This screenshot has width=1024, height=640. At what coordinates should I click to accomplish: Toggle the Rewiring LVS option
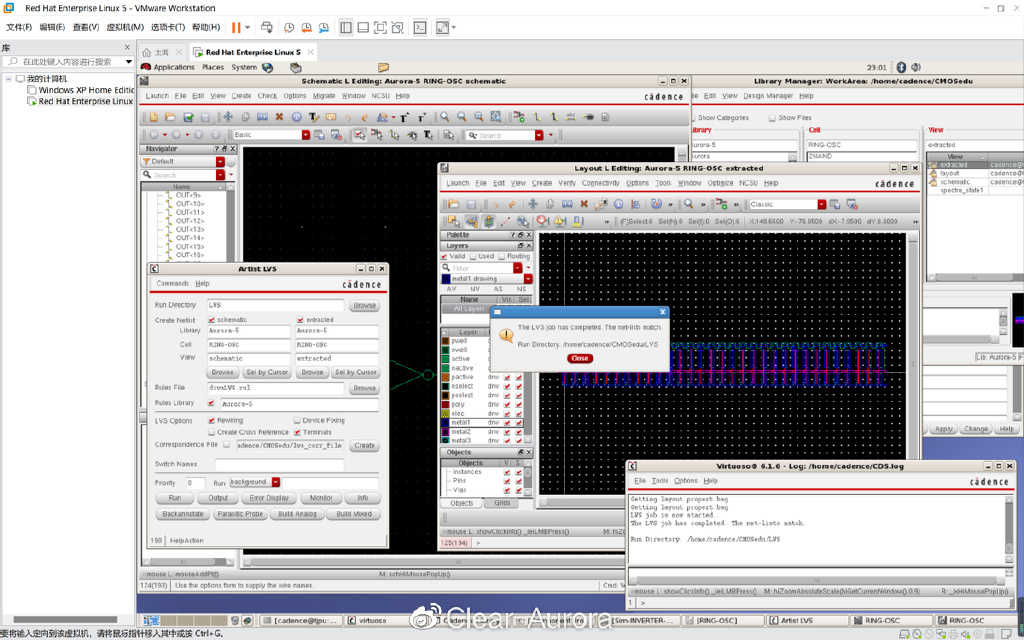(x=212, y=421)
